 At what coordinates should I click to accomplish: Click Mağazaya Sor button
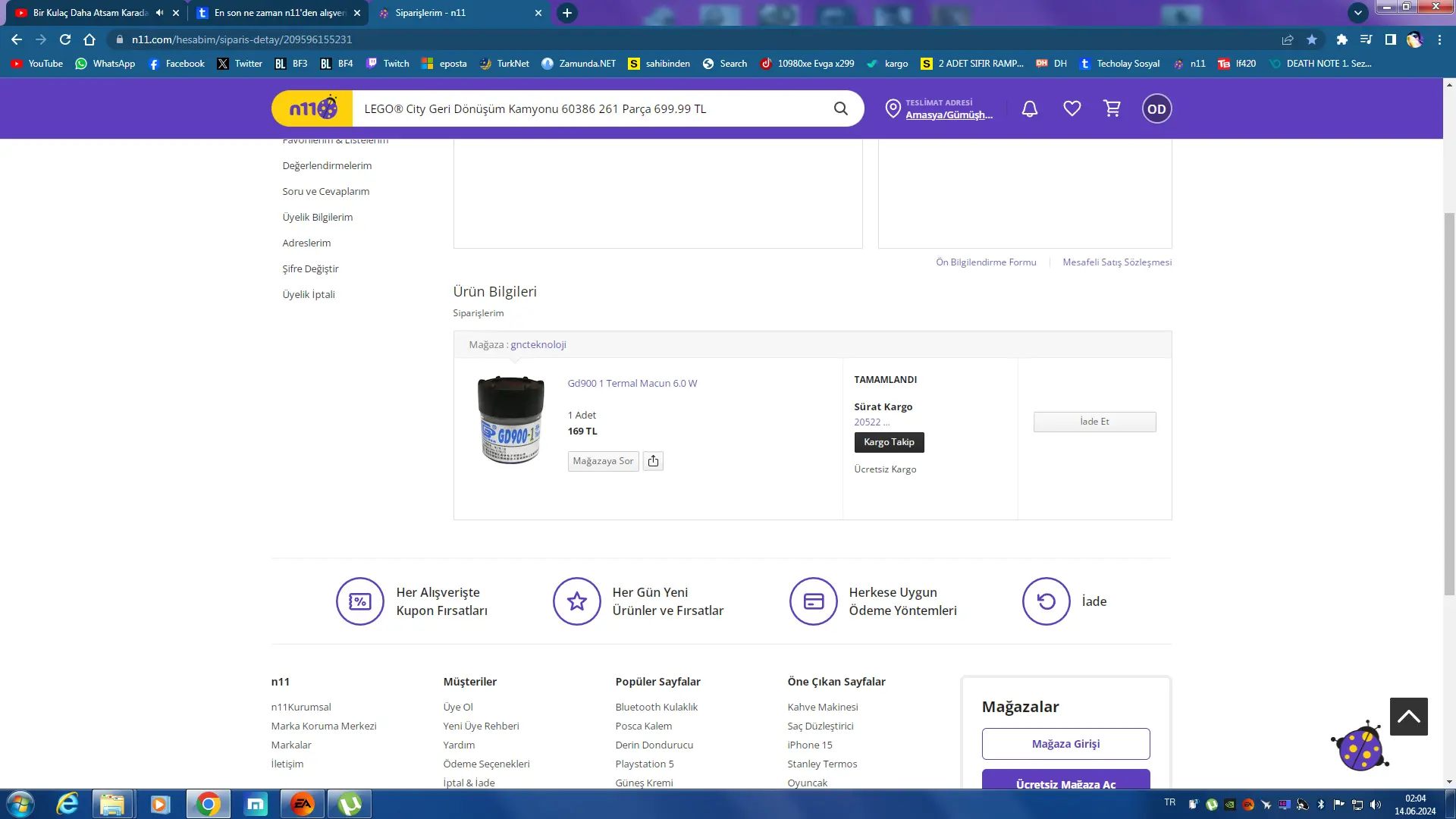(603, 461)
